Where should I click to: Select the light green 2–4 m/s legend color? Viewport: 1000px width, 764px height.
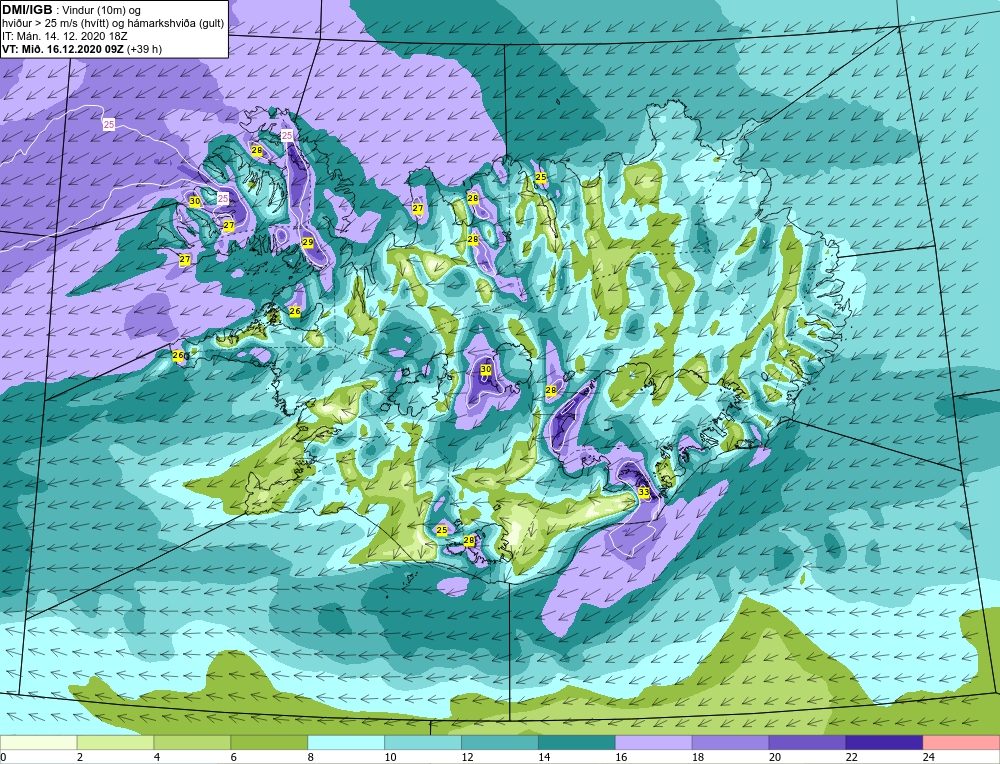115,743
